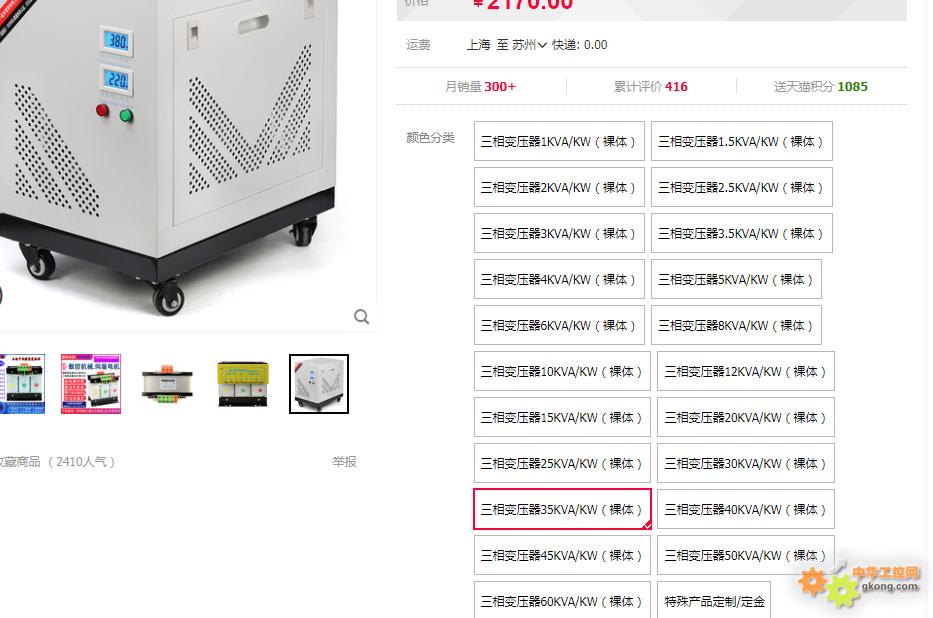Click 月销量 300+ sales figure
Screen dimensions: 933x618
point(480,87)
